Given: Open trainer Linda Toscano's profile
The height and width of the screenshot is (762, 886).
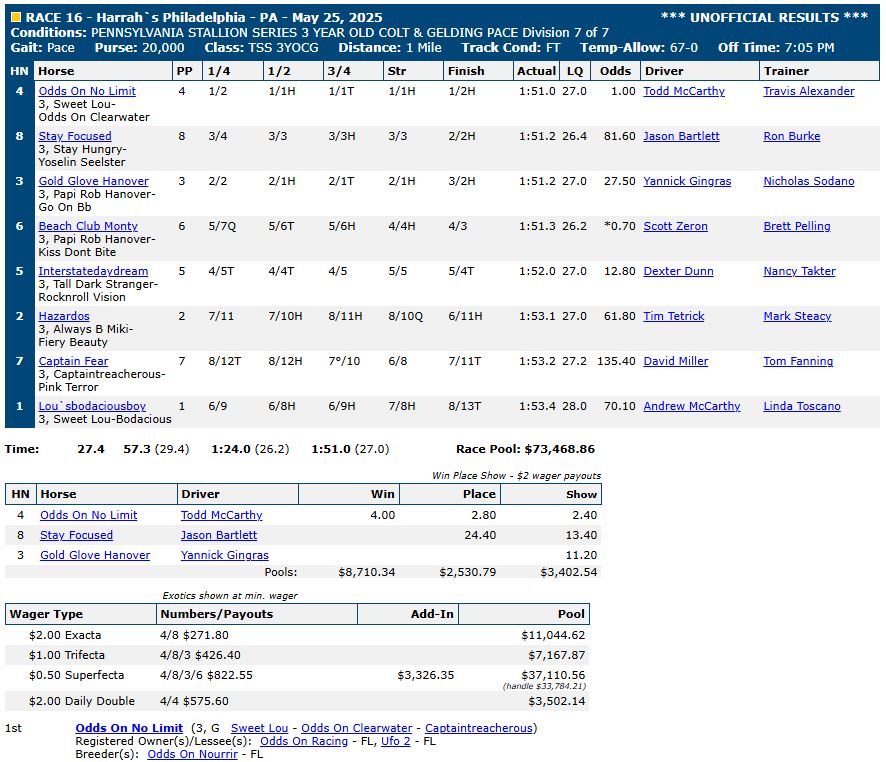Looking at the screenshot, I should pyautogui.click(x=801, y=406).
